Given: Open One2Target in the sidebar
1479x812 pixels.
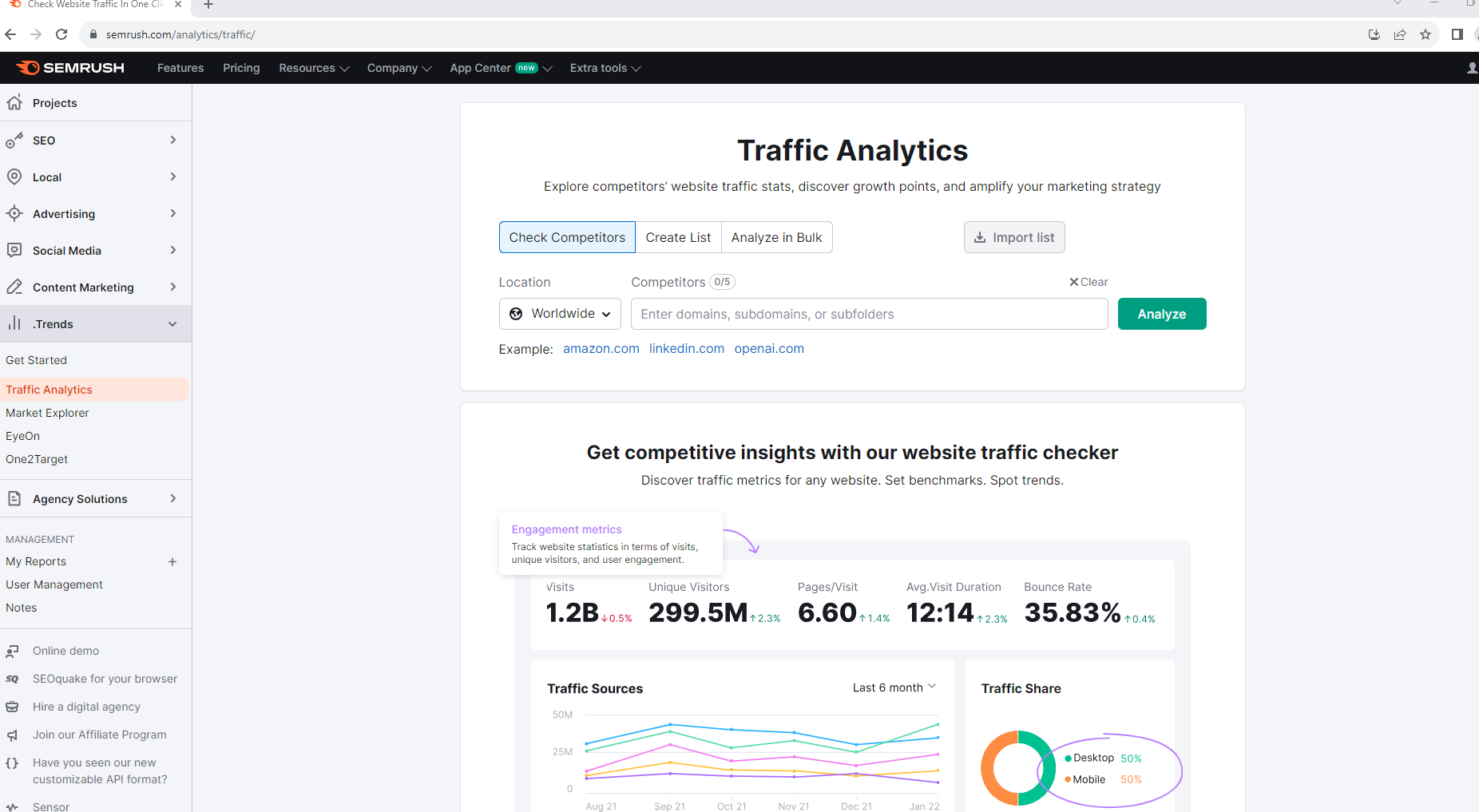Looking at the screenshot, I should (x=37, y=459).
